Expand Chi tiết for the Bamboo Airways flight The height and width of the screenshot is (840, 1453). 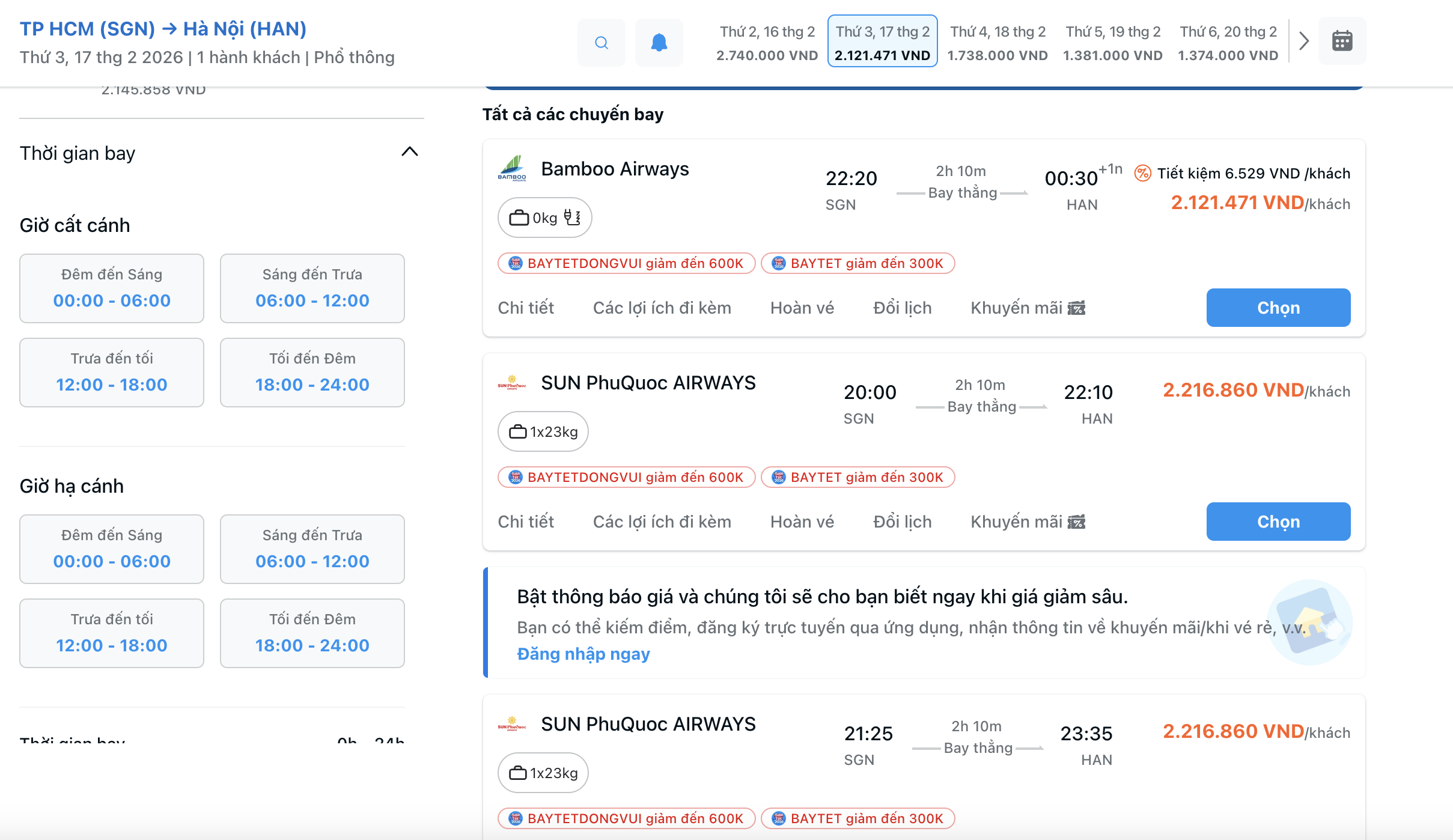(526, 308)
